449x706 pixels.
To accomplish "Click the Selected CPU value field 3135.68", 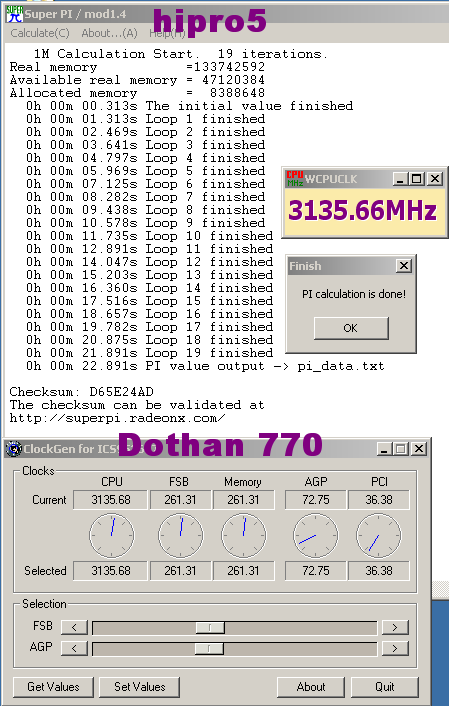I will [110, 571].
